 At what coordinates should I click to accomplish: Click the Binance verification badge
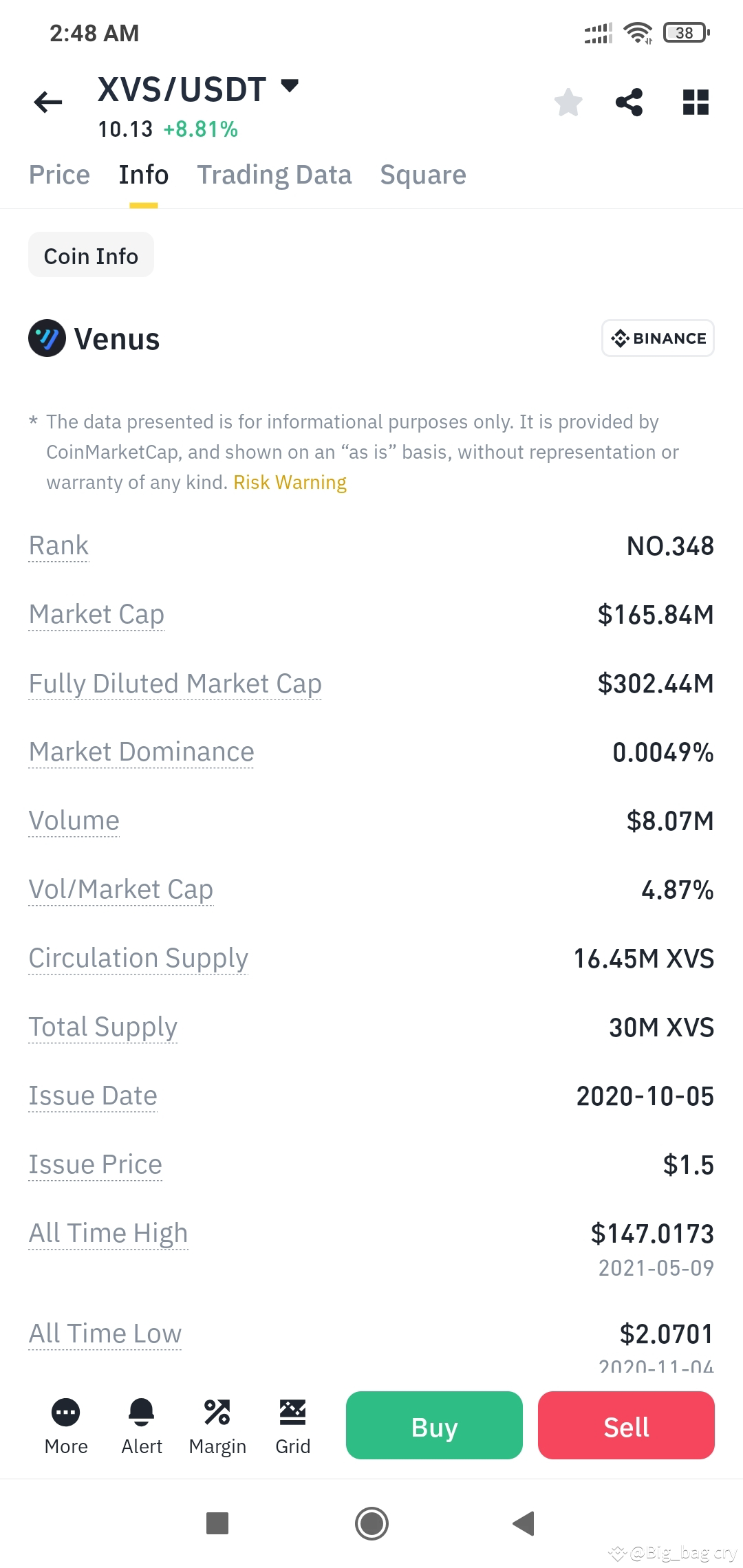[x=657, y=338]
